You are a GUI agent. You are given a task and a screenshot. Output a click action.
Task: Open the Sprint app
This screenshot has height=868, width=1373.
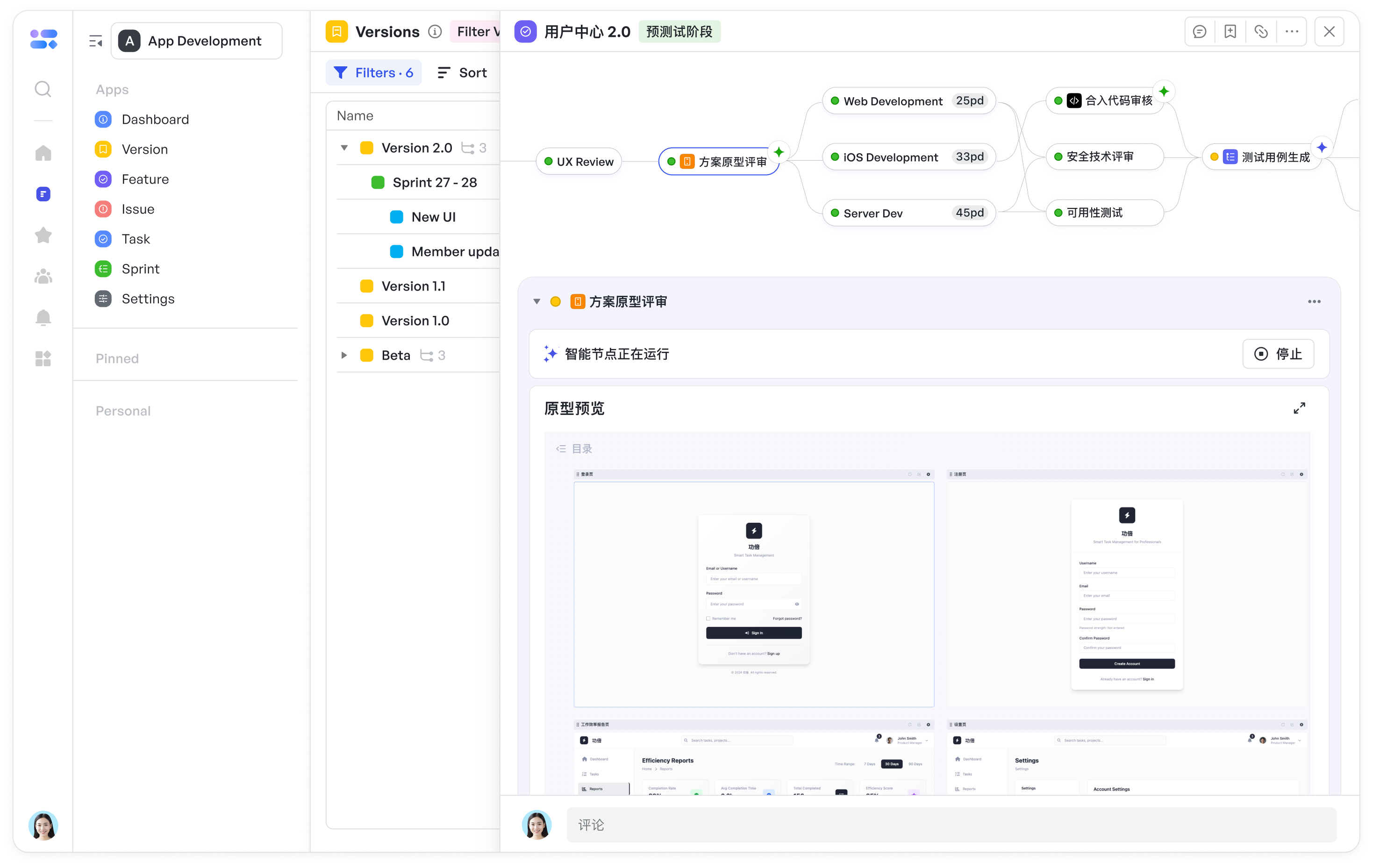(127, 269)
